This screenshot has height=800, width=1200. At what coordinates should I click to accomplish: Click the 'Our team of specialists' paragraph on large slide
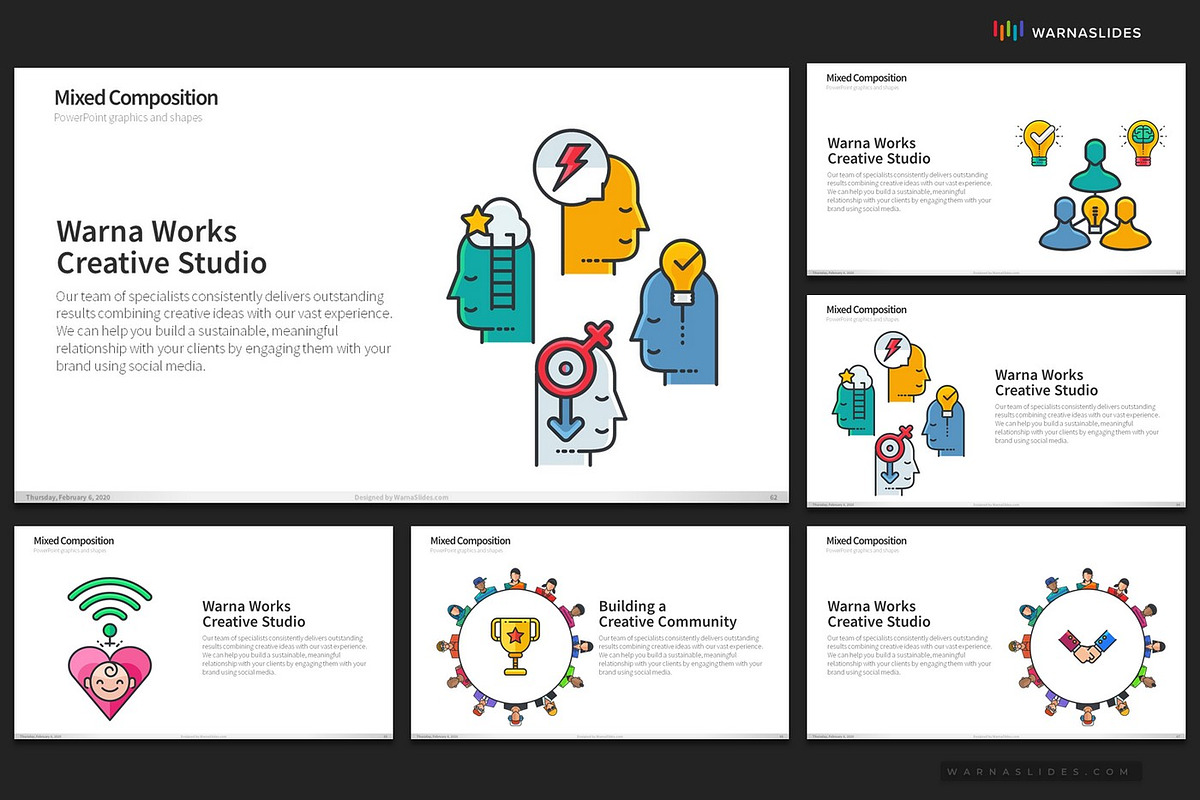[225, 331]
